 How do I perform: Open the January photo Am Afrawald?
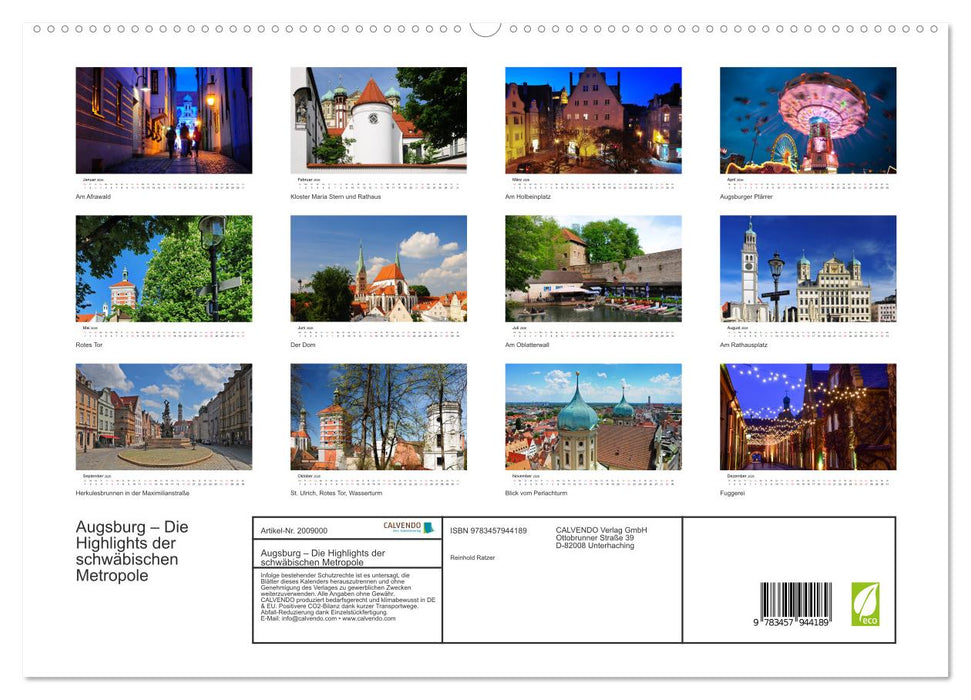(163, 119)
